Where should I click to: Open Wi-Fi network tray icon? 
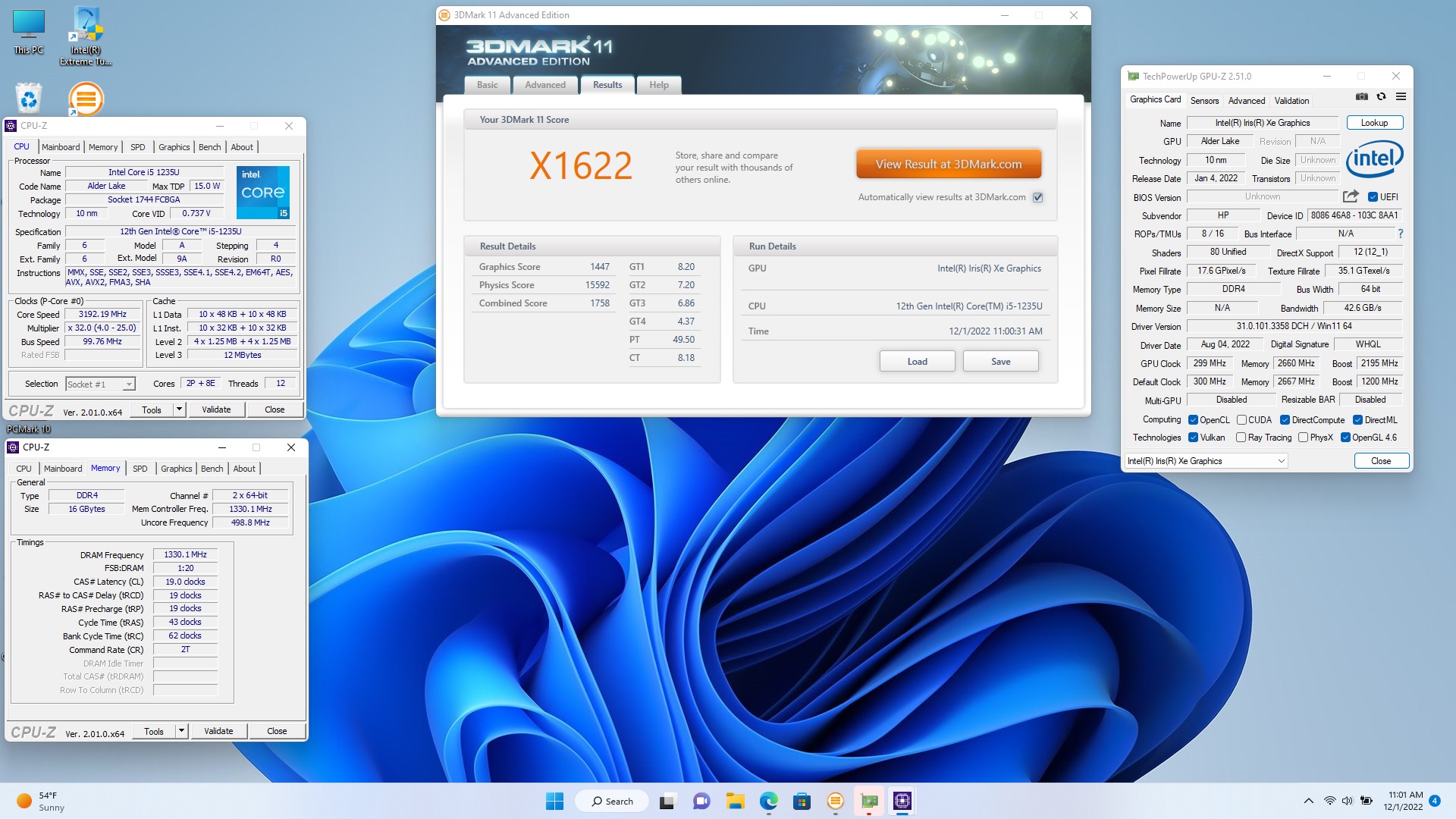pyautogui.click(x=1329, y=801)
